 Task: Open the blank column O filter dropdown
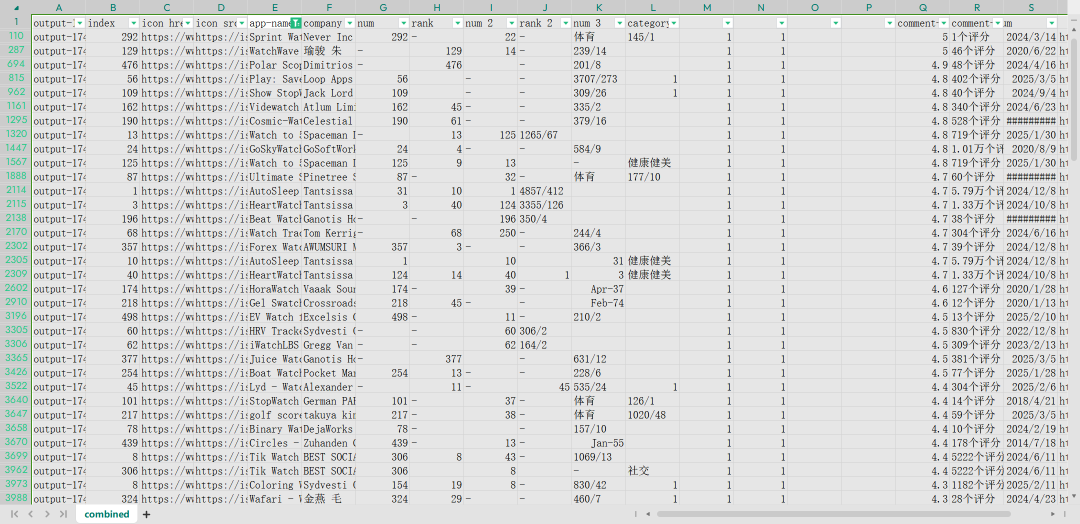tap(835, 23)
